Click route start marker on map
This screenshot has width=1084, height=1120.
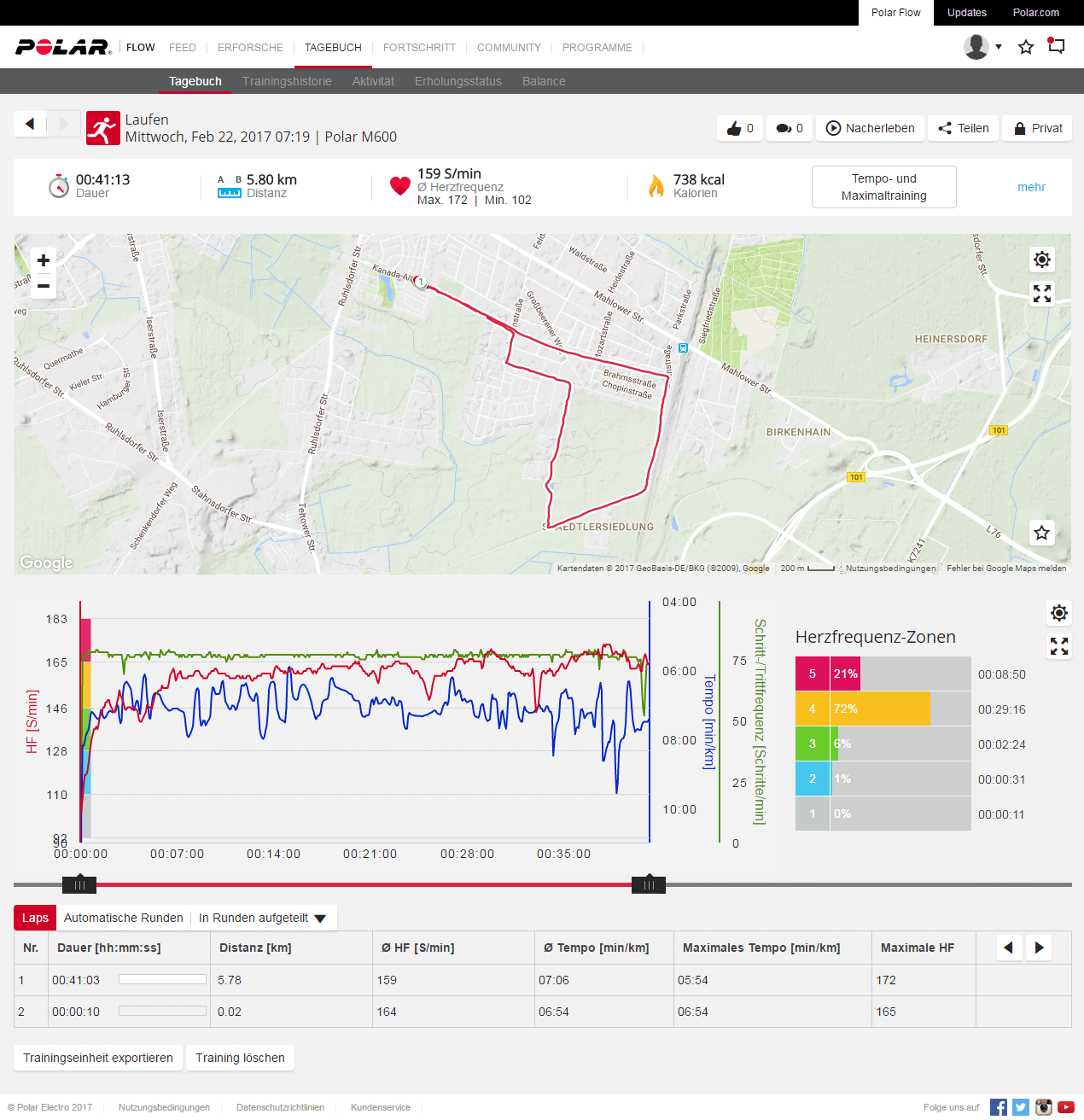[x=420, y=282]
